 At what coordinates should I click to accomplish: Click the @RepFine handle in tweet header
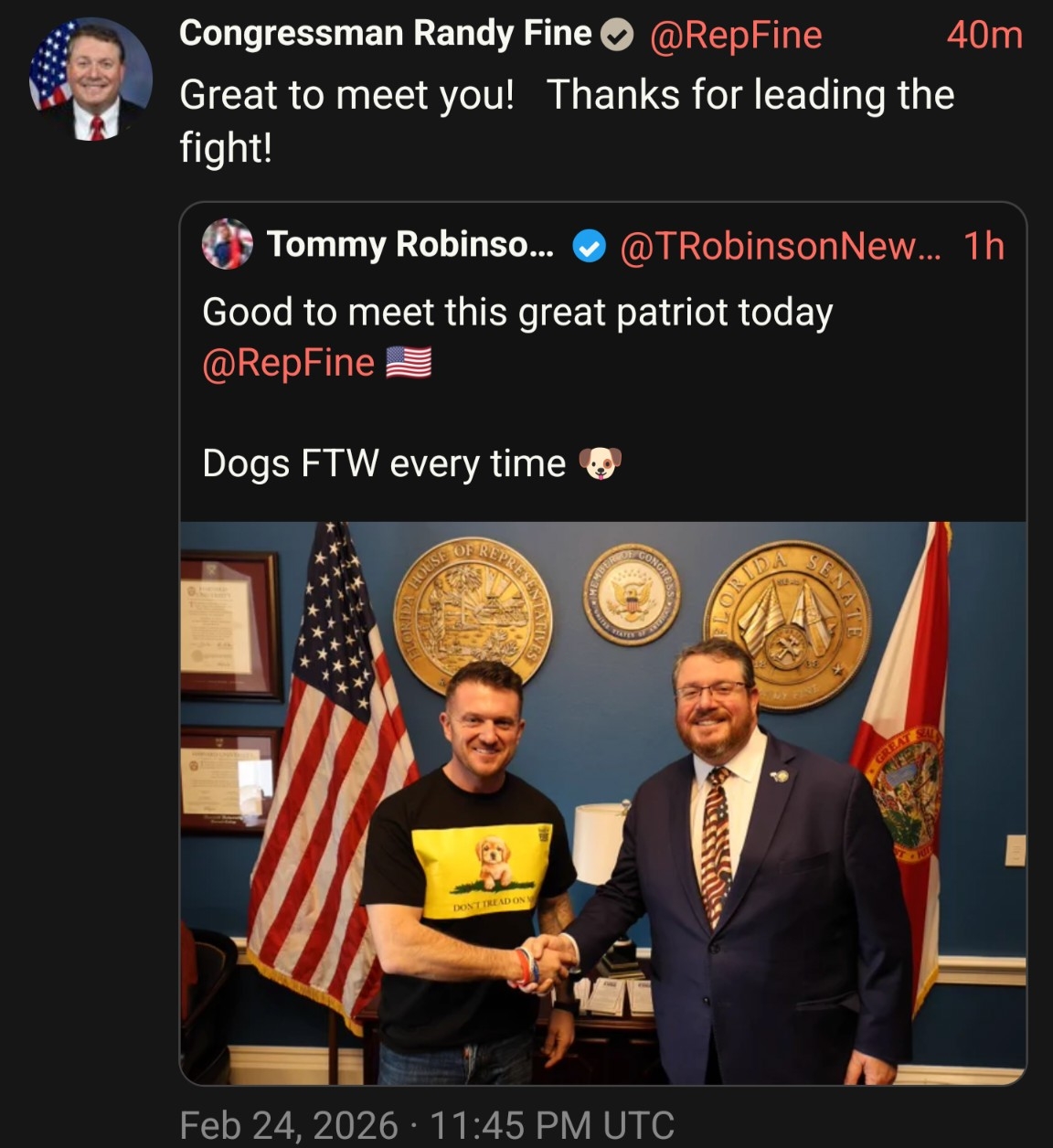[735, 36]
